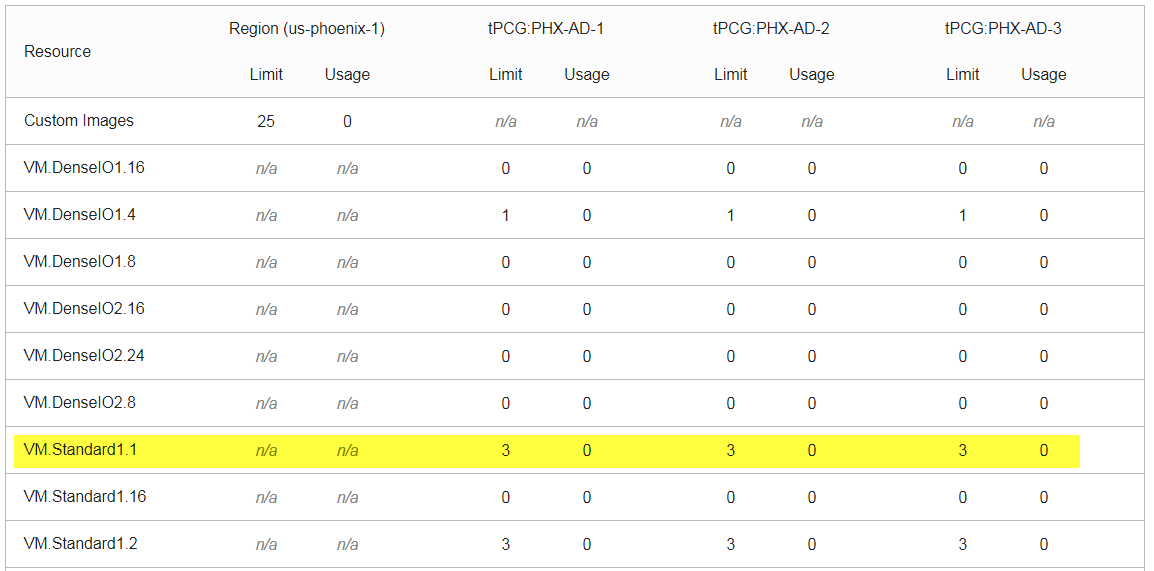Click VM.Standard1.1 limit under PHX-AD-2
This screenshot has height=571, width=1154.
click(x=731, y=451)
